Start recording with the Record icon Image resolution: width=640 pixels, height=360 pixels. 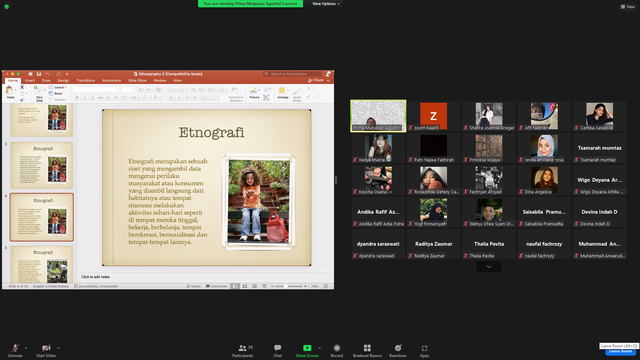[x=337, y=348]
